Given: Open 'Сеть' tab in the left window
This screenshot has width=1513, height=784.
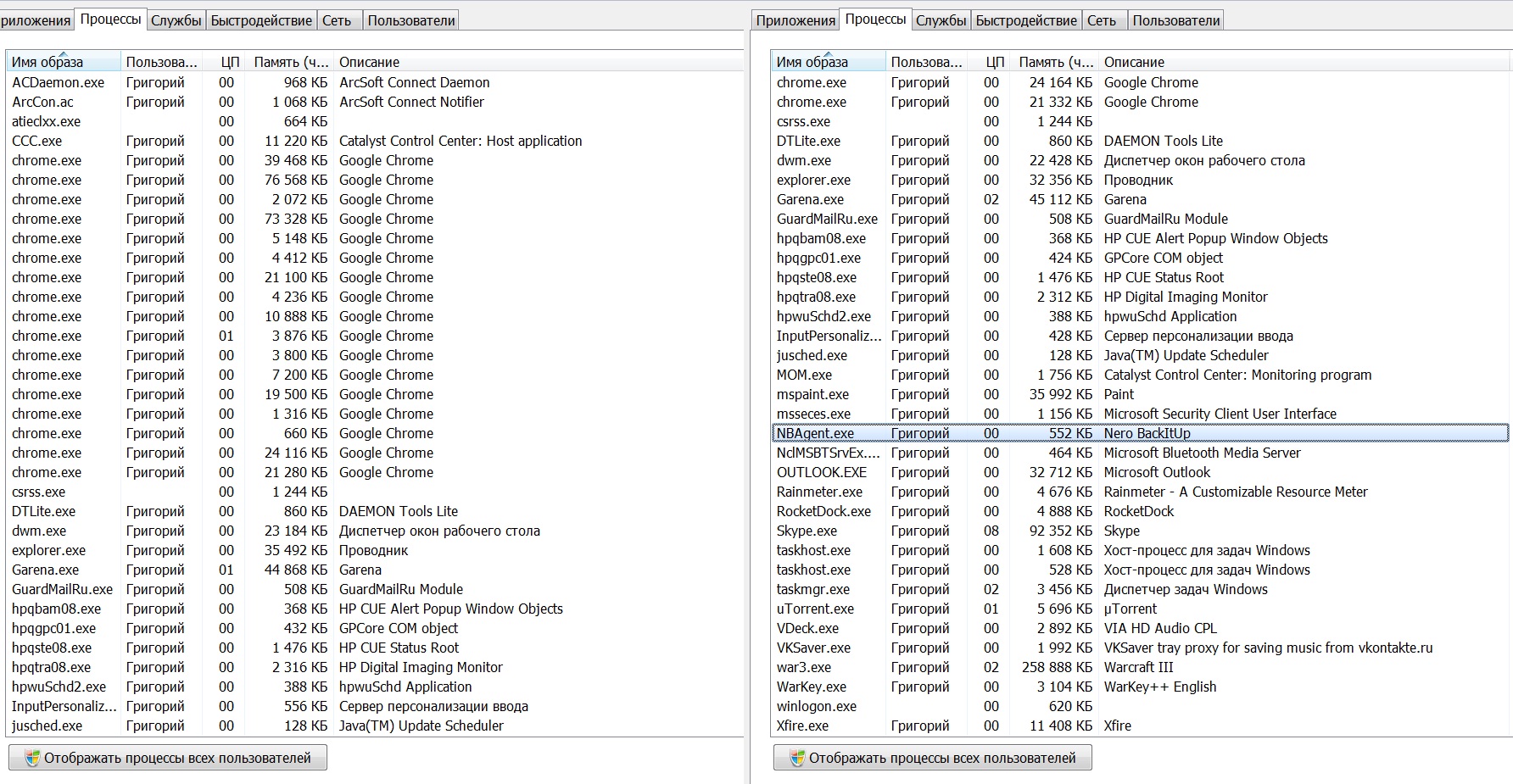Looking at the screenshot, I should point(337,20).
